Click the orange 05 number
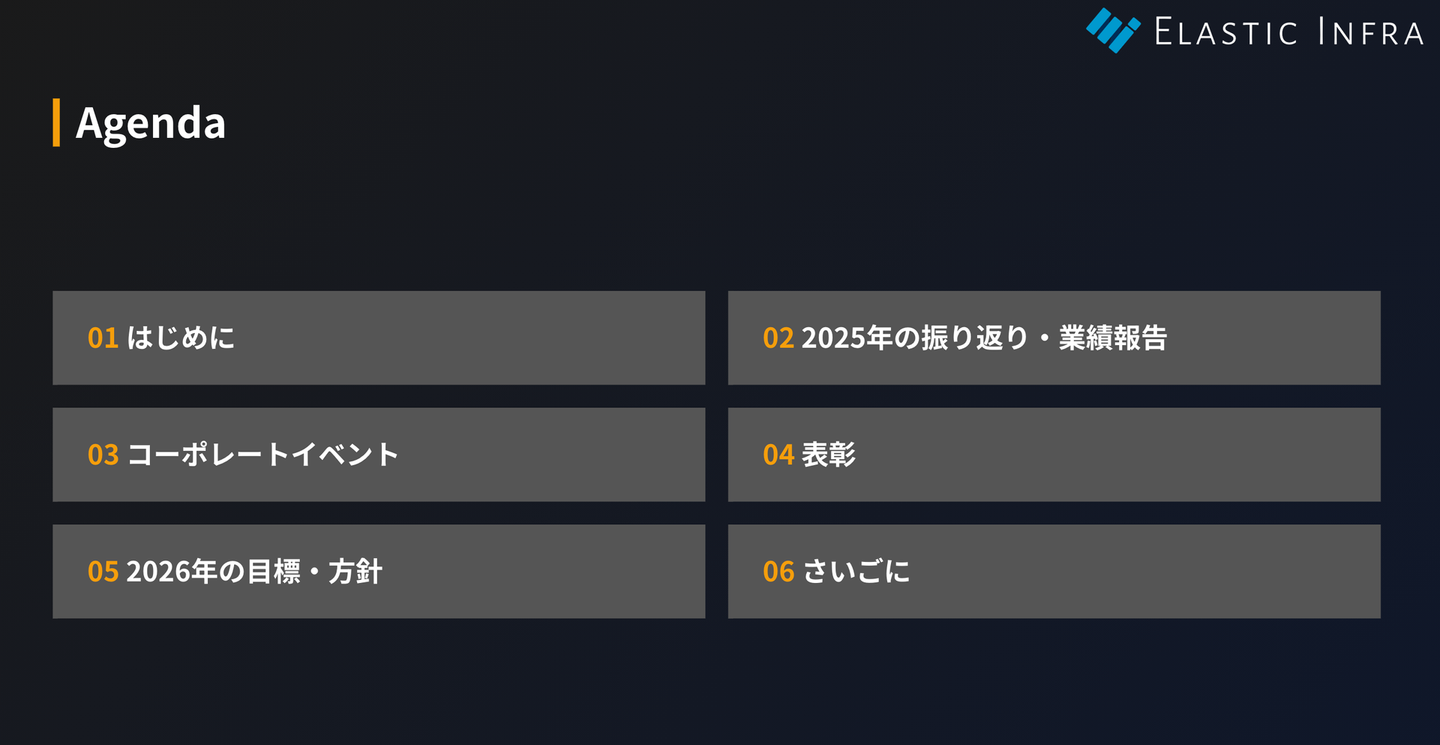This screenshot has width=1440, height=745. click(x=103, y=572)
